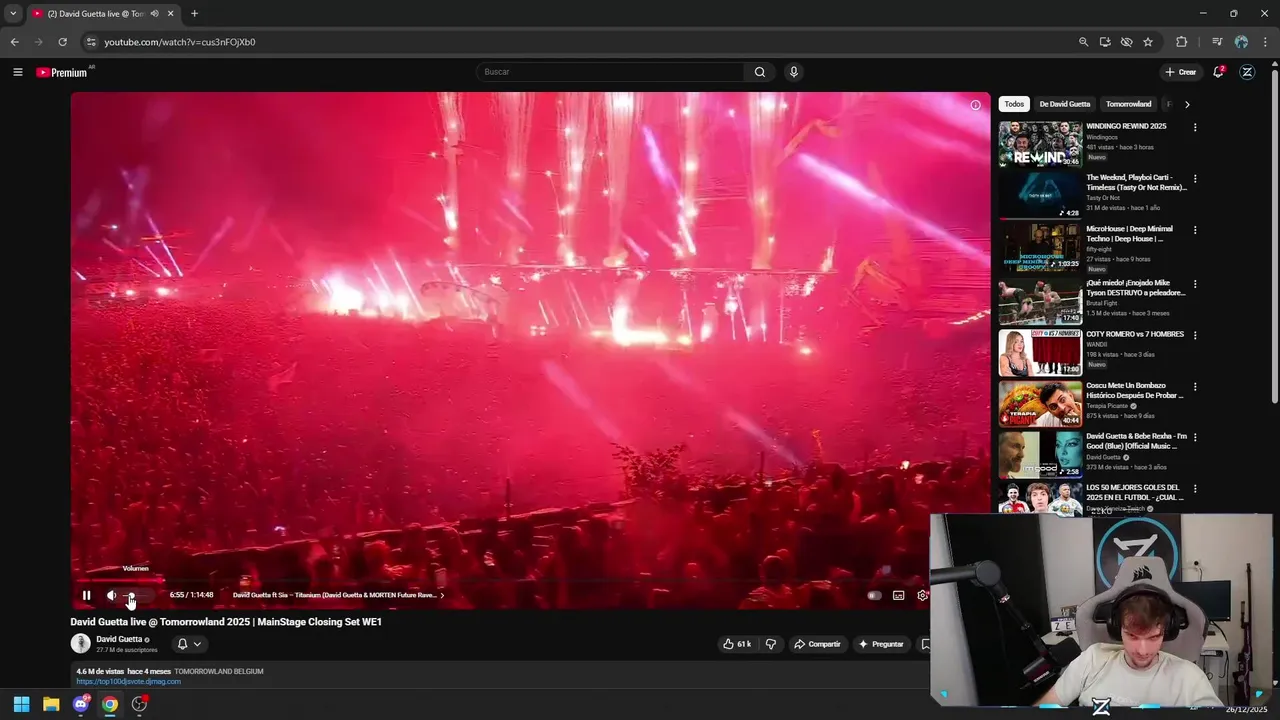Viewport: 1280px width, 720px height.
Task: Click the Preguntar button
Action: pyautogui.click(x=881, y=644)
